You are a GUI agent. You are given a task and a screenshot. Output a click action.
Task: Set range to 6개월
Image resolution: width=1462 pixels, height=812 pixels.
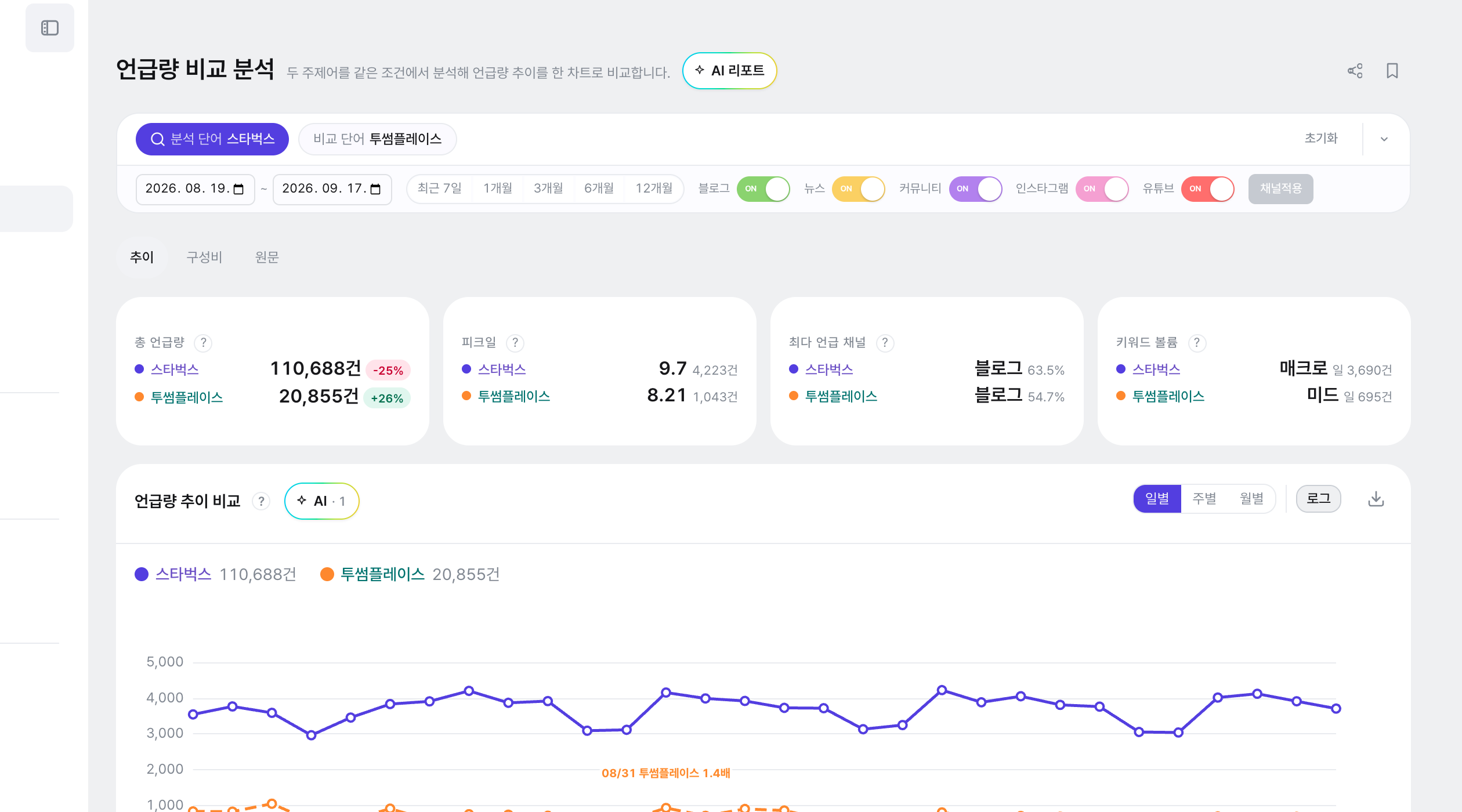coord(599,188)
